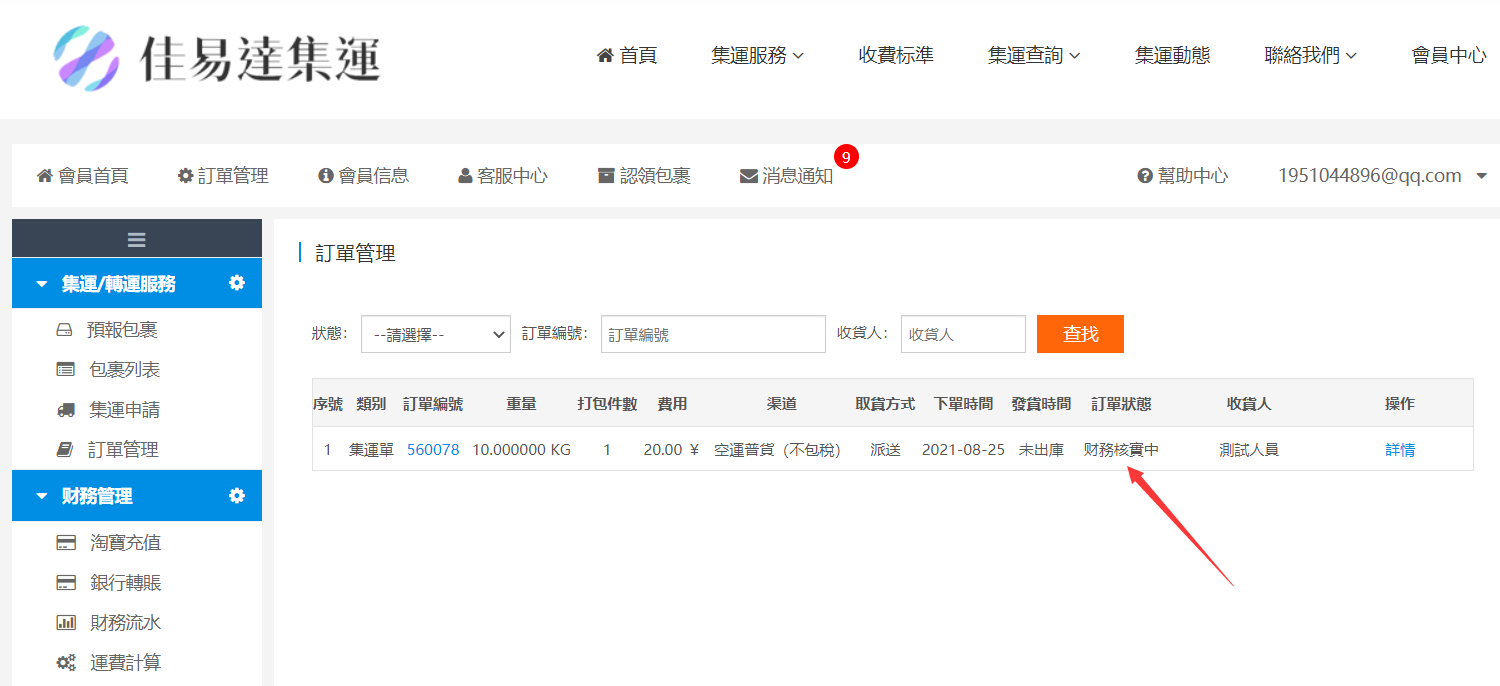Expand the 集運查詢 menu
Viewport: 1500px width, 686px height.
pos(1034,56)
